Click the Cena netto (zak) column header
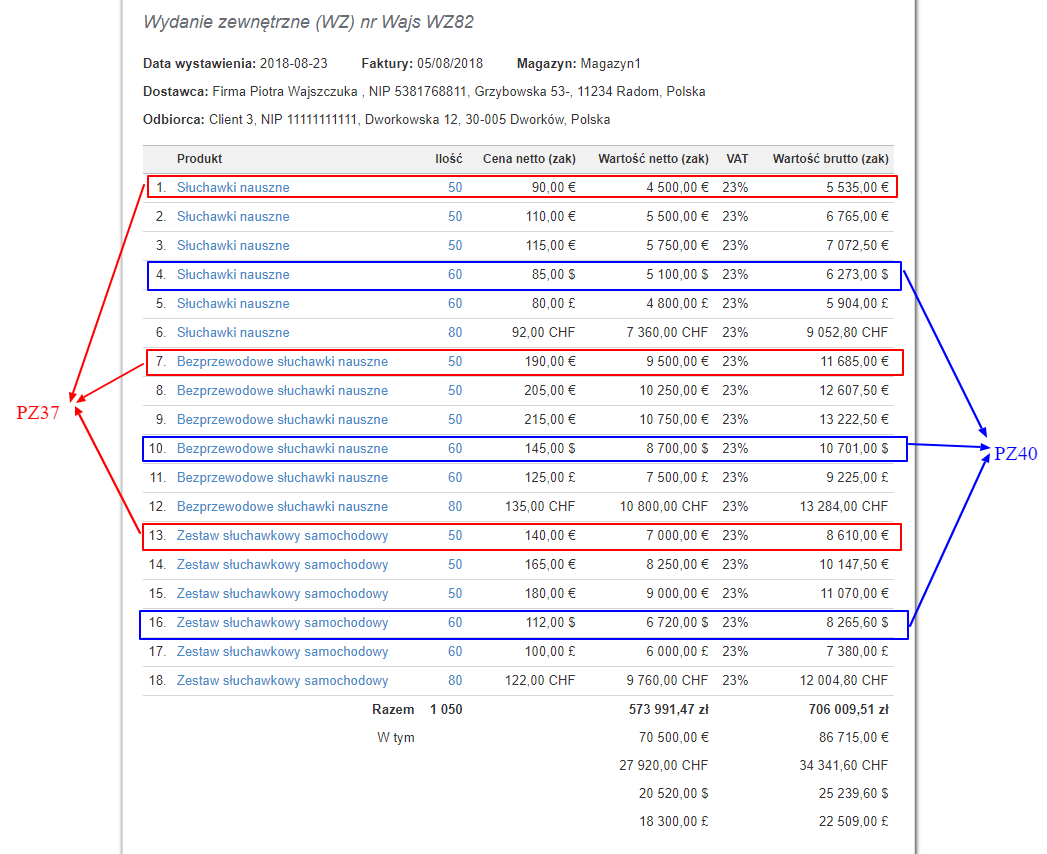 click(529, 159)
